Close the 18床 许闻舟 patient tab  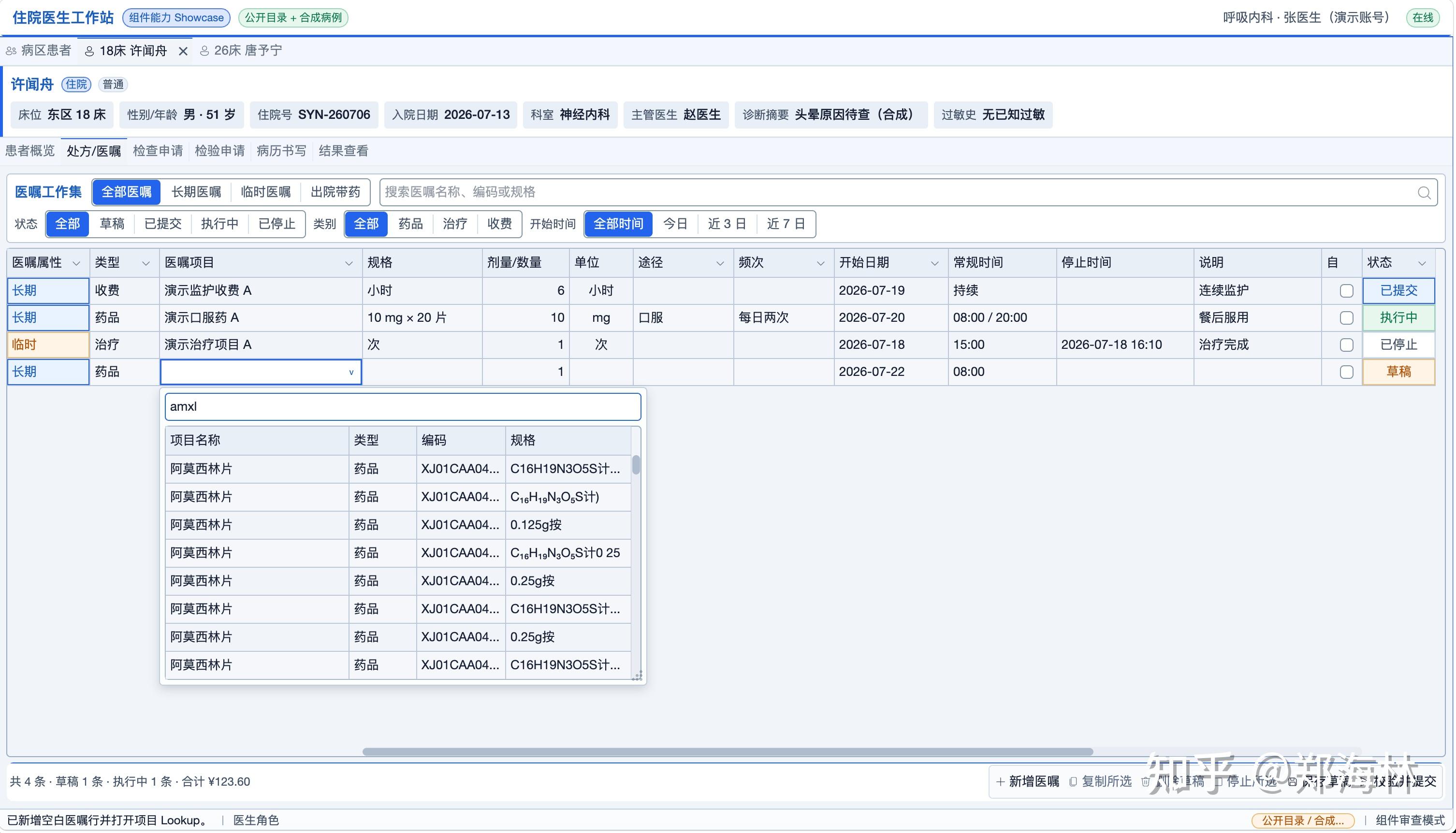tap(183, 52)
